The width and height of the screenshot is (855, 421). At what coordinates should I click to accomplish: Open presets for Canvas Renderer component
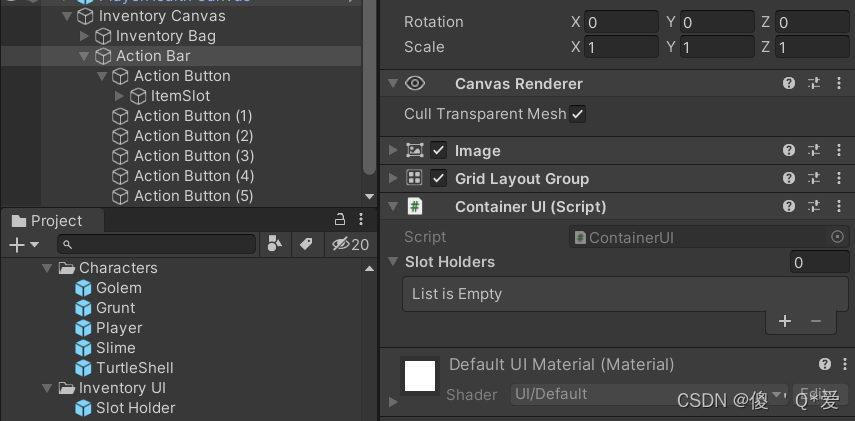pos(814,83)
